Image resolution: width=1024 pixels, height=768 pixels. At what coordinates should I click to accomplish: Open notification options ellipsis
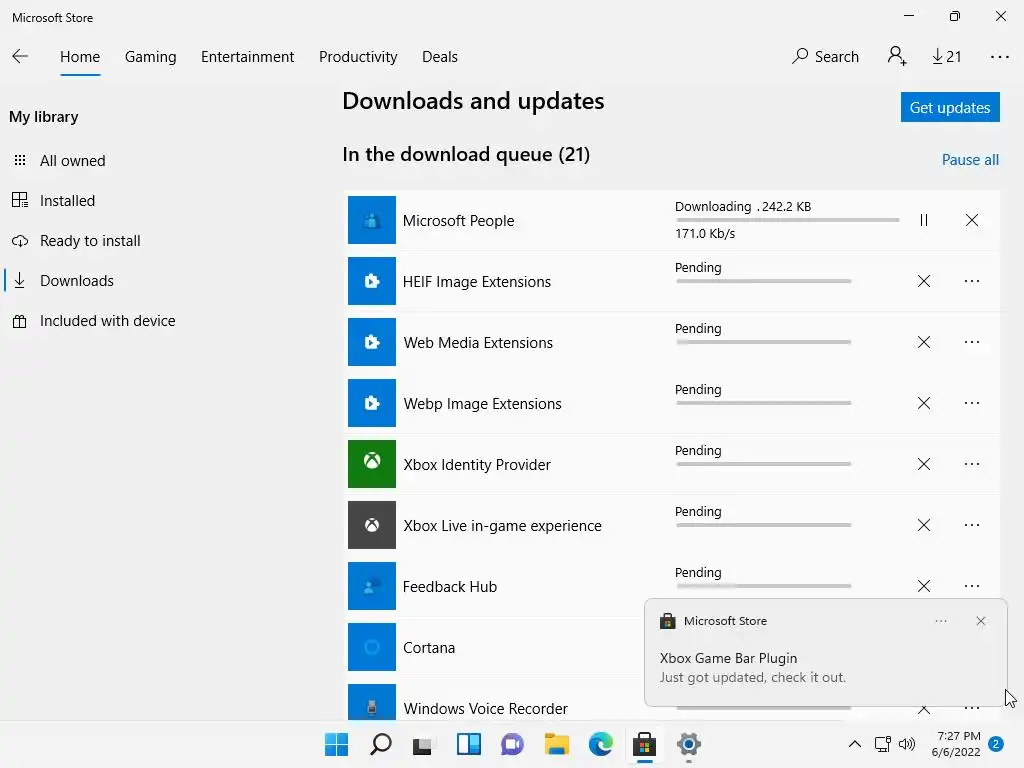940,621
